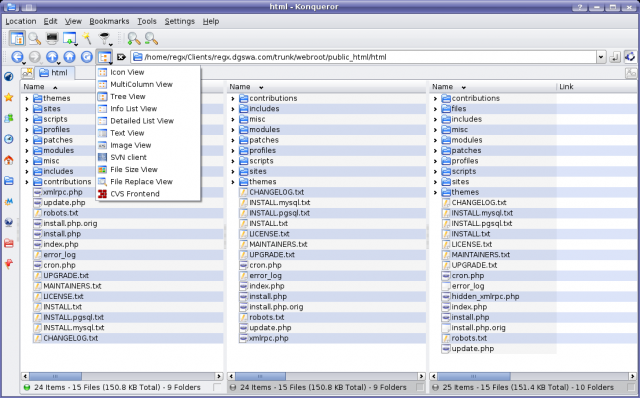The width and height of the screenshot is (640, 398).
Task: Select the html tab
Action: (x=55, y=73)
